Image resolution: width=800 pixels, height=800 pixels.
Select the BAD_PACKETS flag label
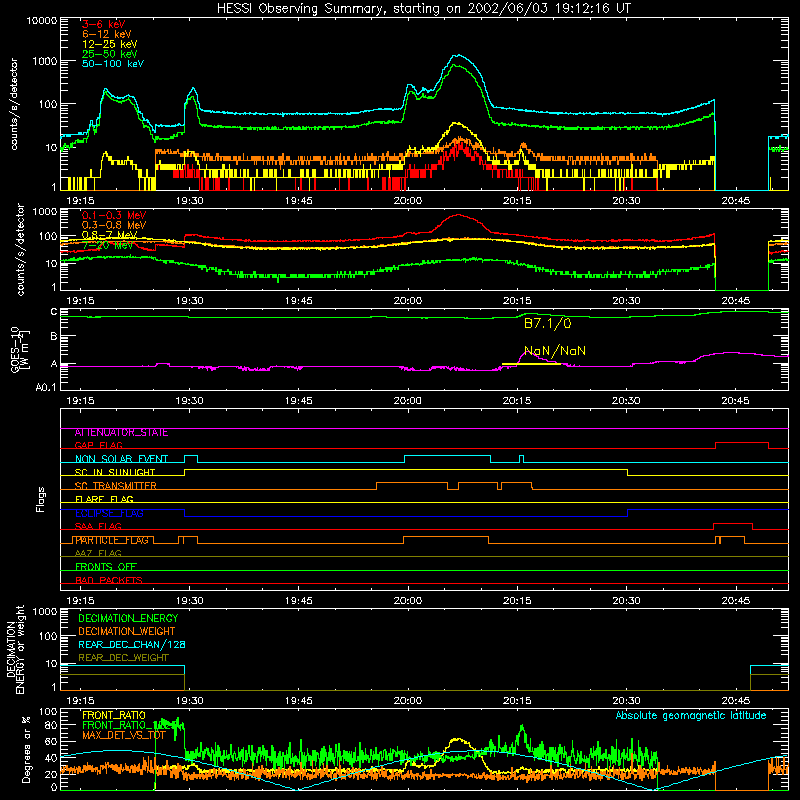click(x=109, y=581)
